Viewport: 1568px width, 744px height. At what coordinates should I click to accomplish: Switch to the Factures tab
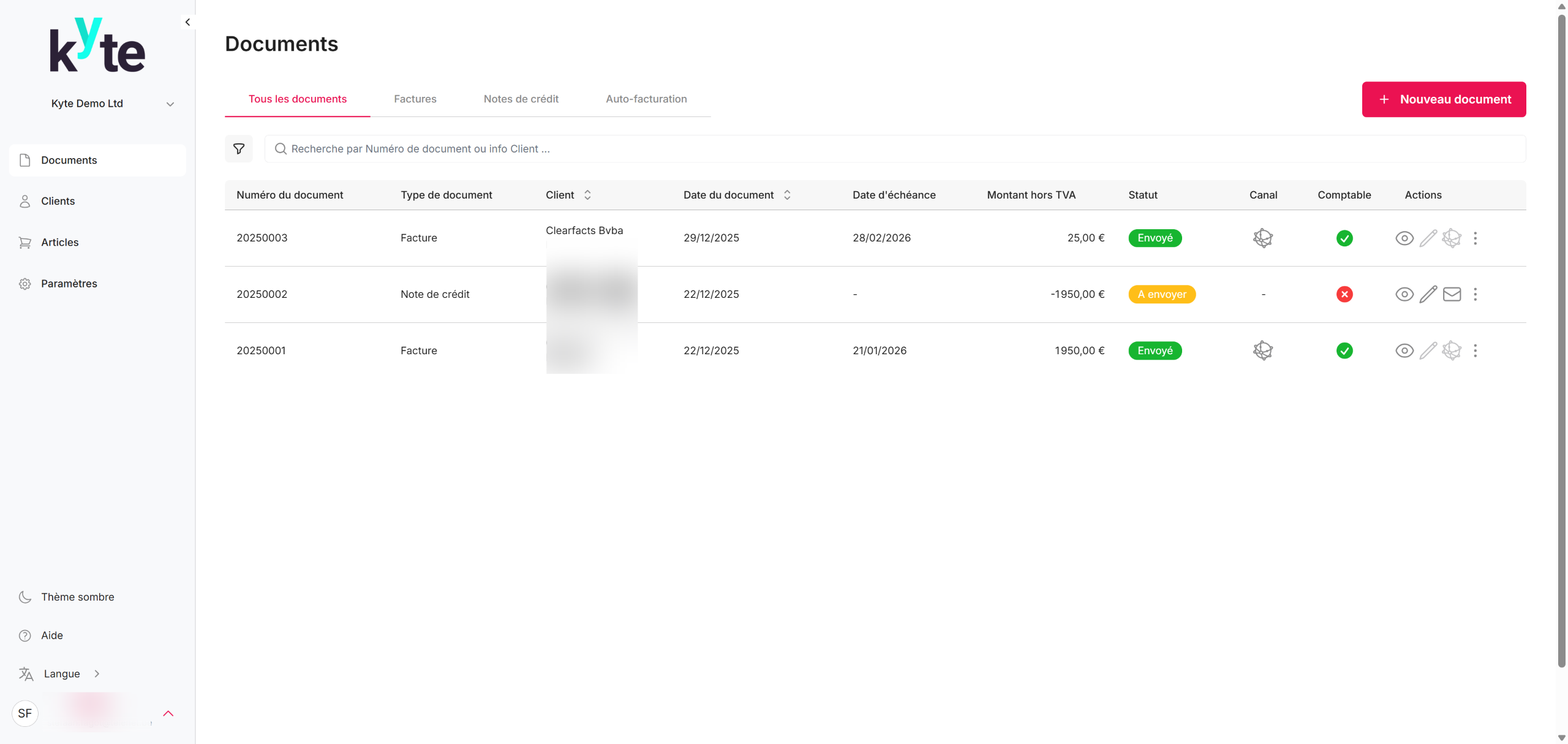415,99
